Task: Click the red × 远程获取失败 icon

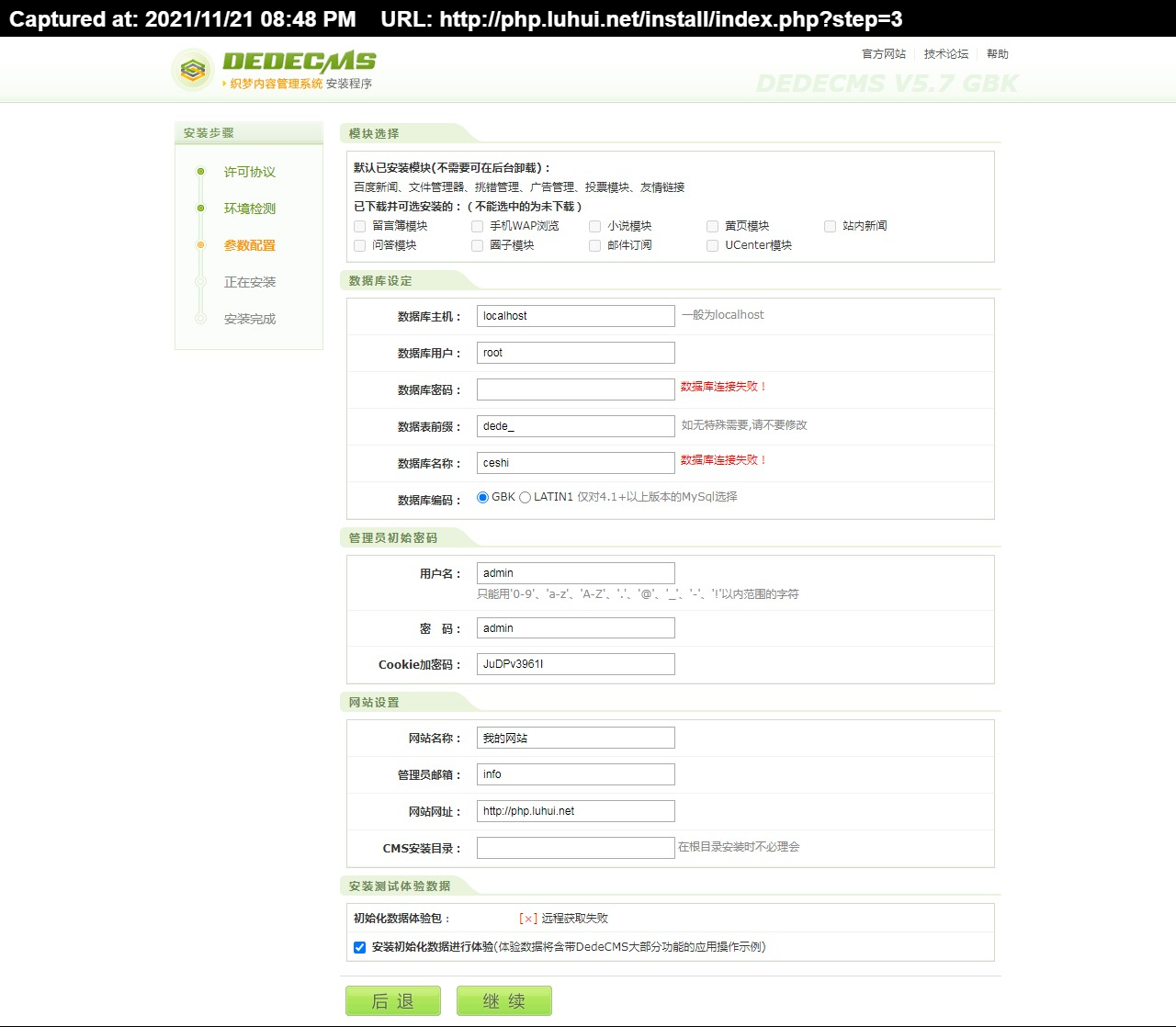Action: (528, 919)
